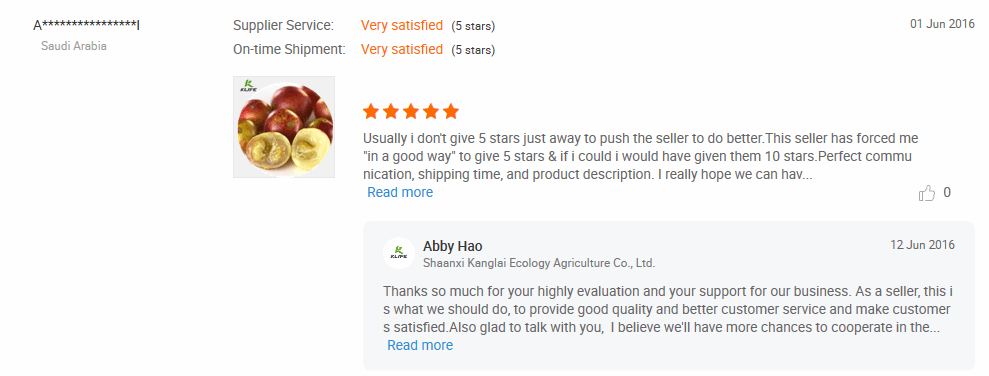Click the fifth orange rating star
This screenshot has height=376, width=989.
451,112
